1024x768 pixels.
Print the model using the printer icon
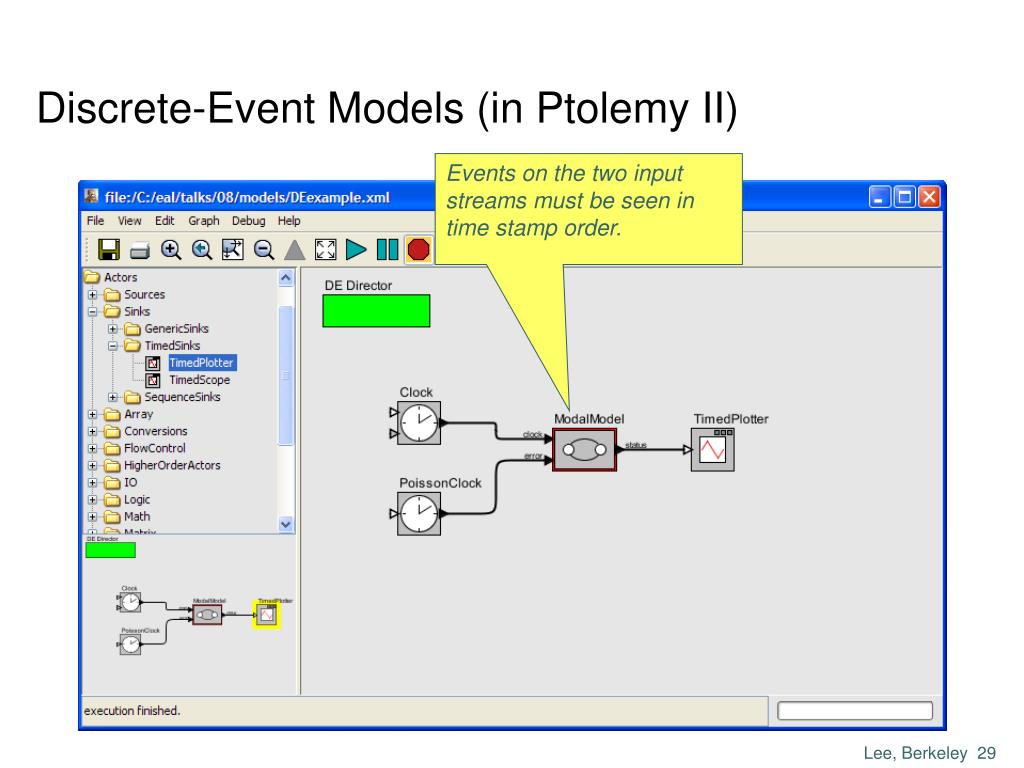[x=140, y=250]
